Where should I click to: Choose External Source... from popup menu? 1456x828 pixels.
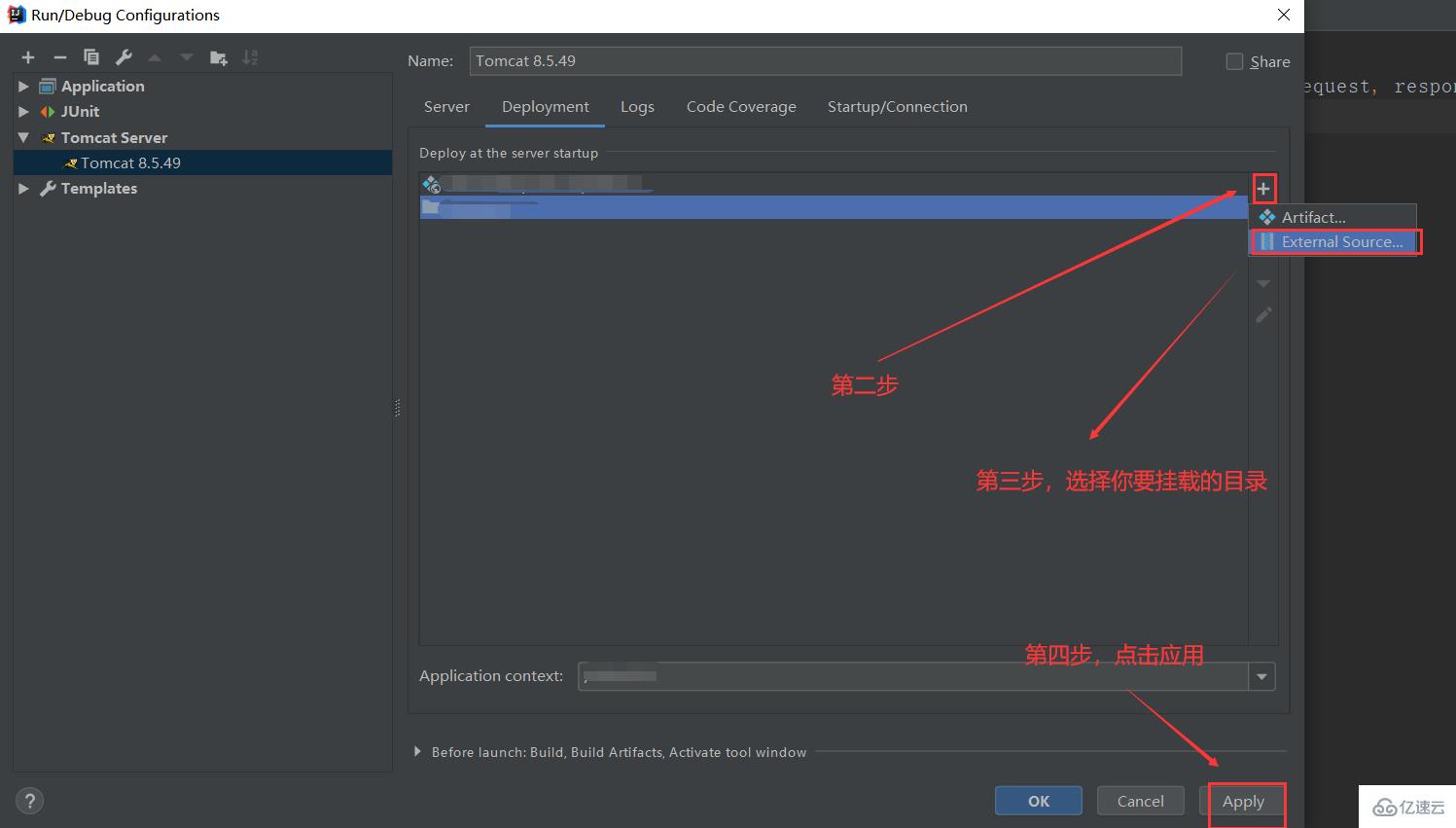click(x=1332, y=241)
